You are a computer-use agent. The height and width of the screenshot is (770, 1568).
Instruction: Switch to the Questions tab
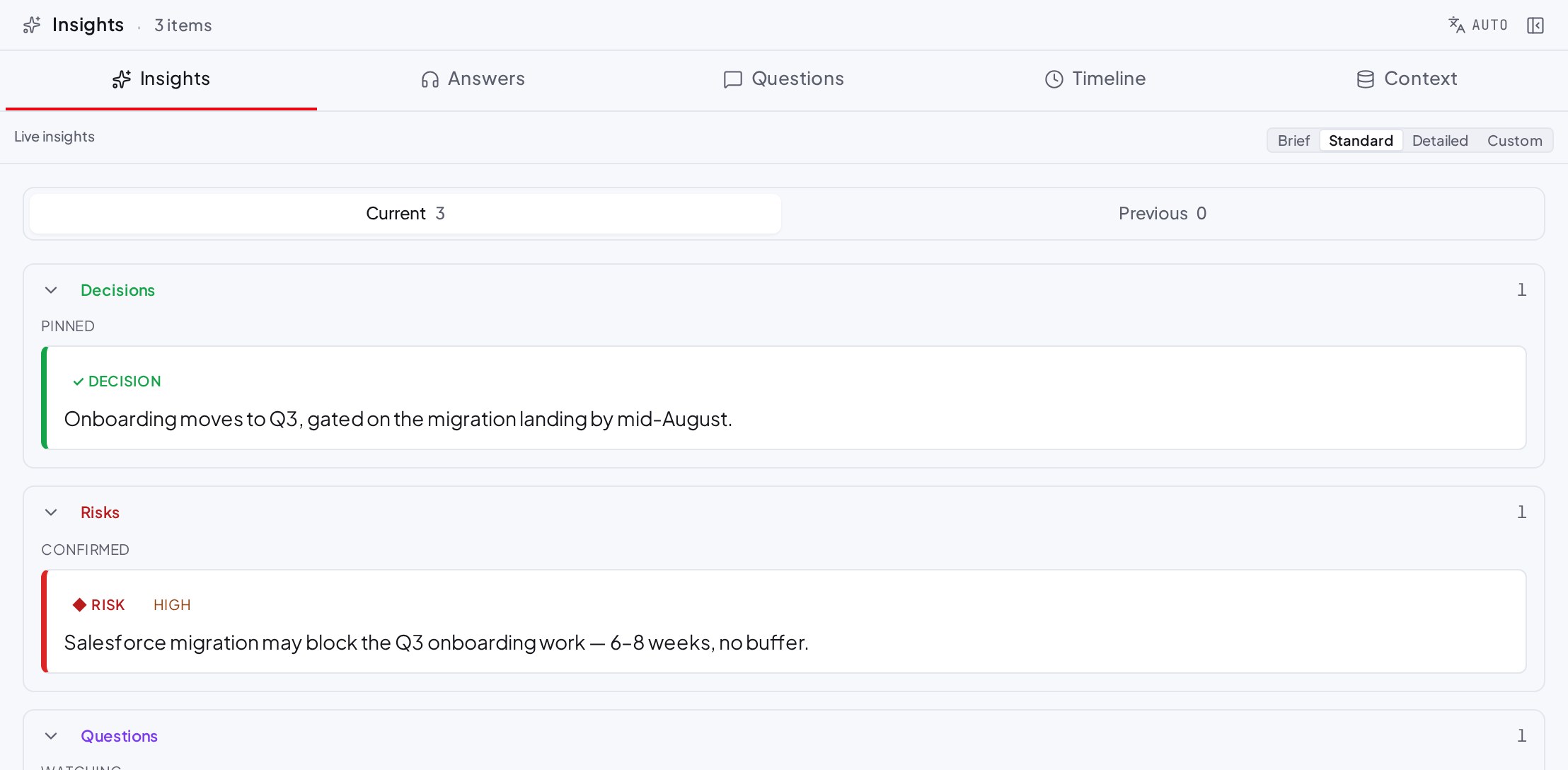pyautogui.click(x=784, y=79)
